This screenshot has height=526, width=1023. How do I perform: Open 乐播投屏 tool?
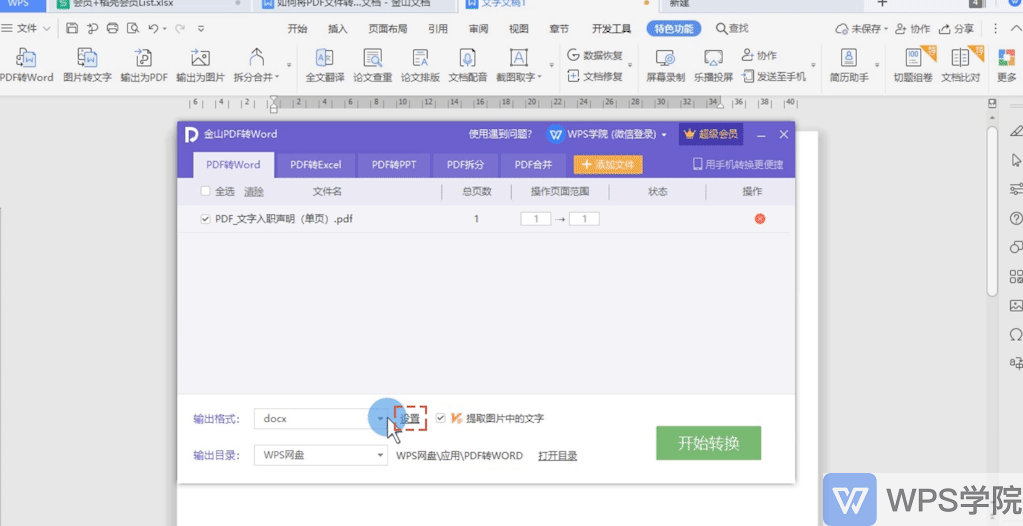tap(713, 65)
